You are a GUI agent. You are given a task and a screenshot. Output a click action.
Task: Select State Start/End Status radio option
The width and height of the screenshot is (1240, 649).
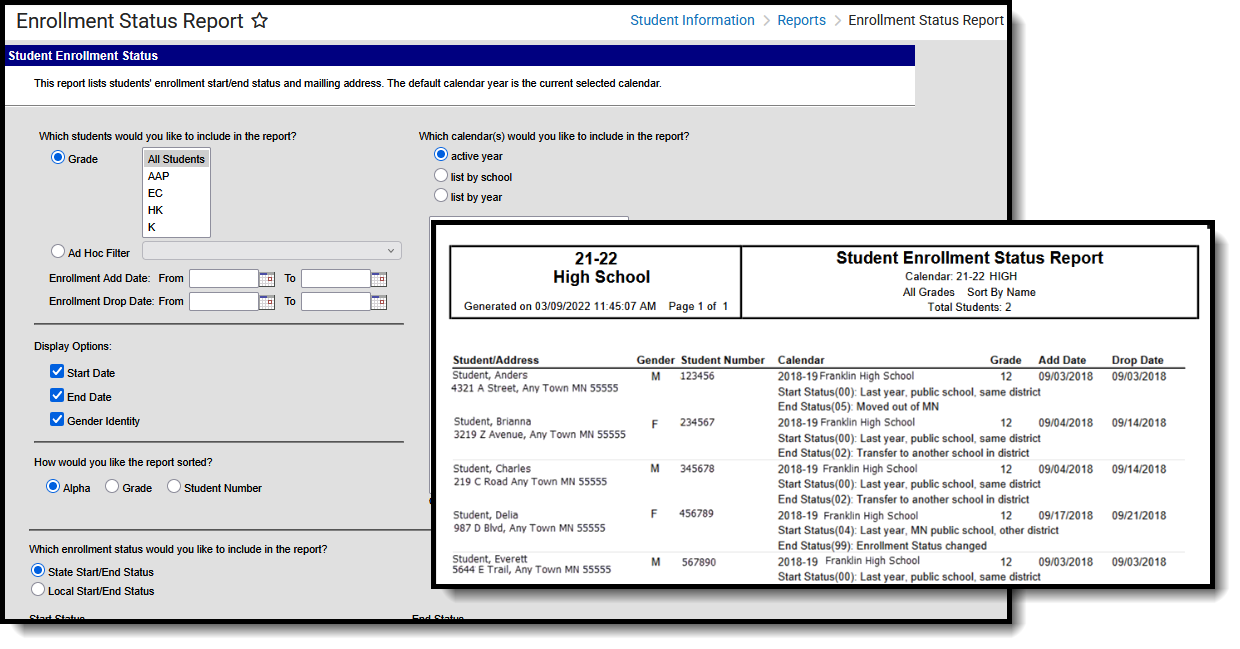tap(38, 571)
